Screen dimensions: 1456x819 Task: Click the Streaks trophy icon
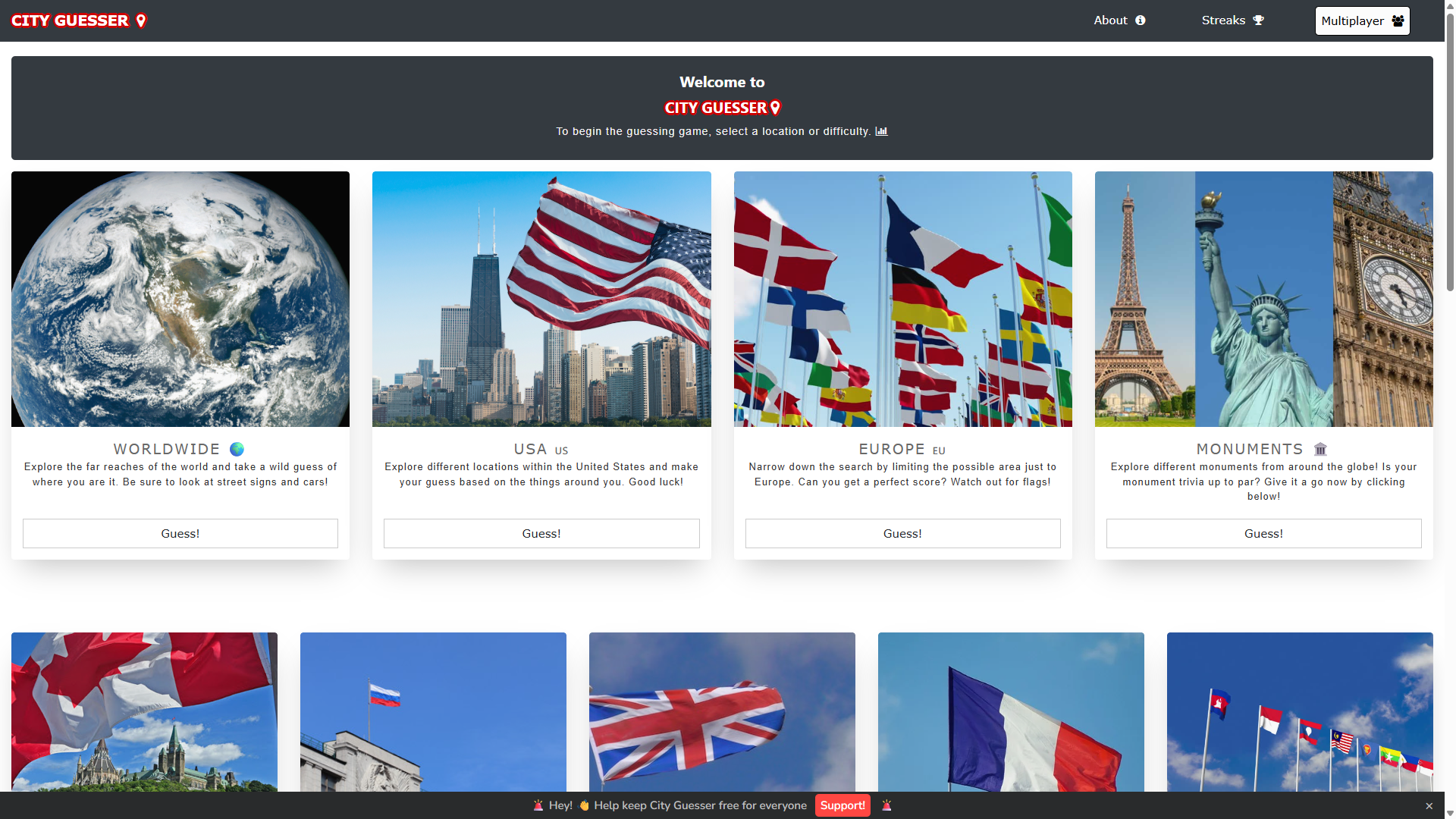(x=1258, y=20)
